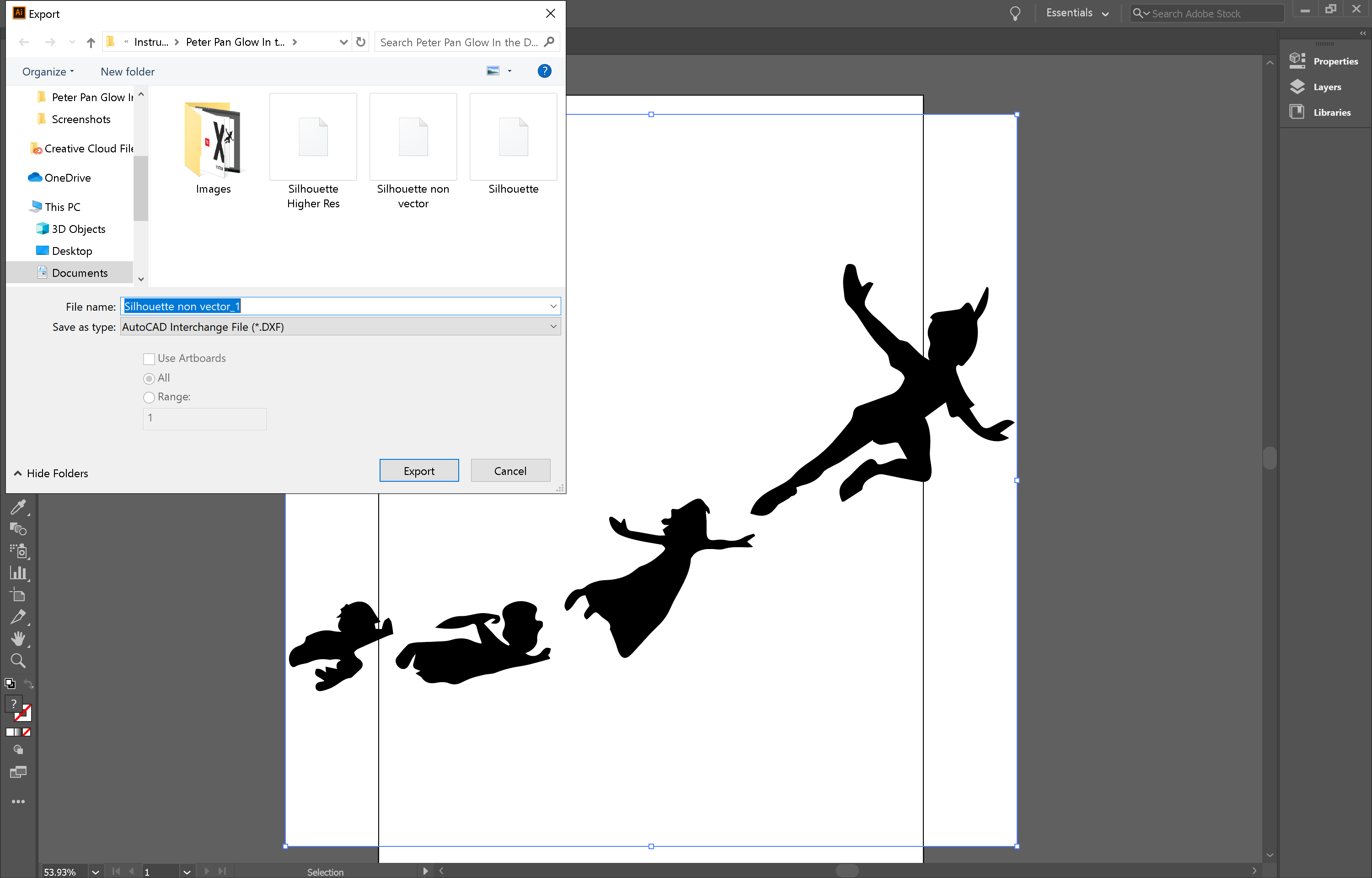The image size is (1372, 878).
Task: Select the Artboard tool
Action: 19,595
